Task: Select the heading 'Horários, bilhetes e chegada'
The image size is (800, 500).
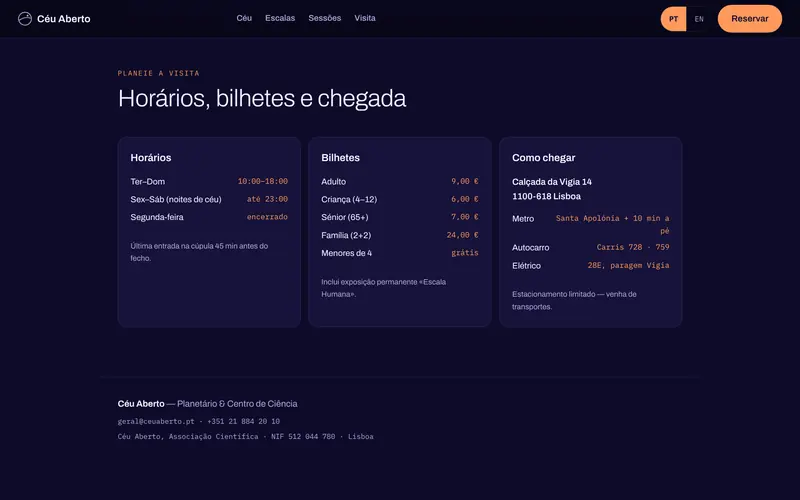Action: click(262, 98)
